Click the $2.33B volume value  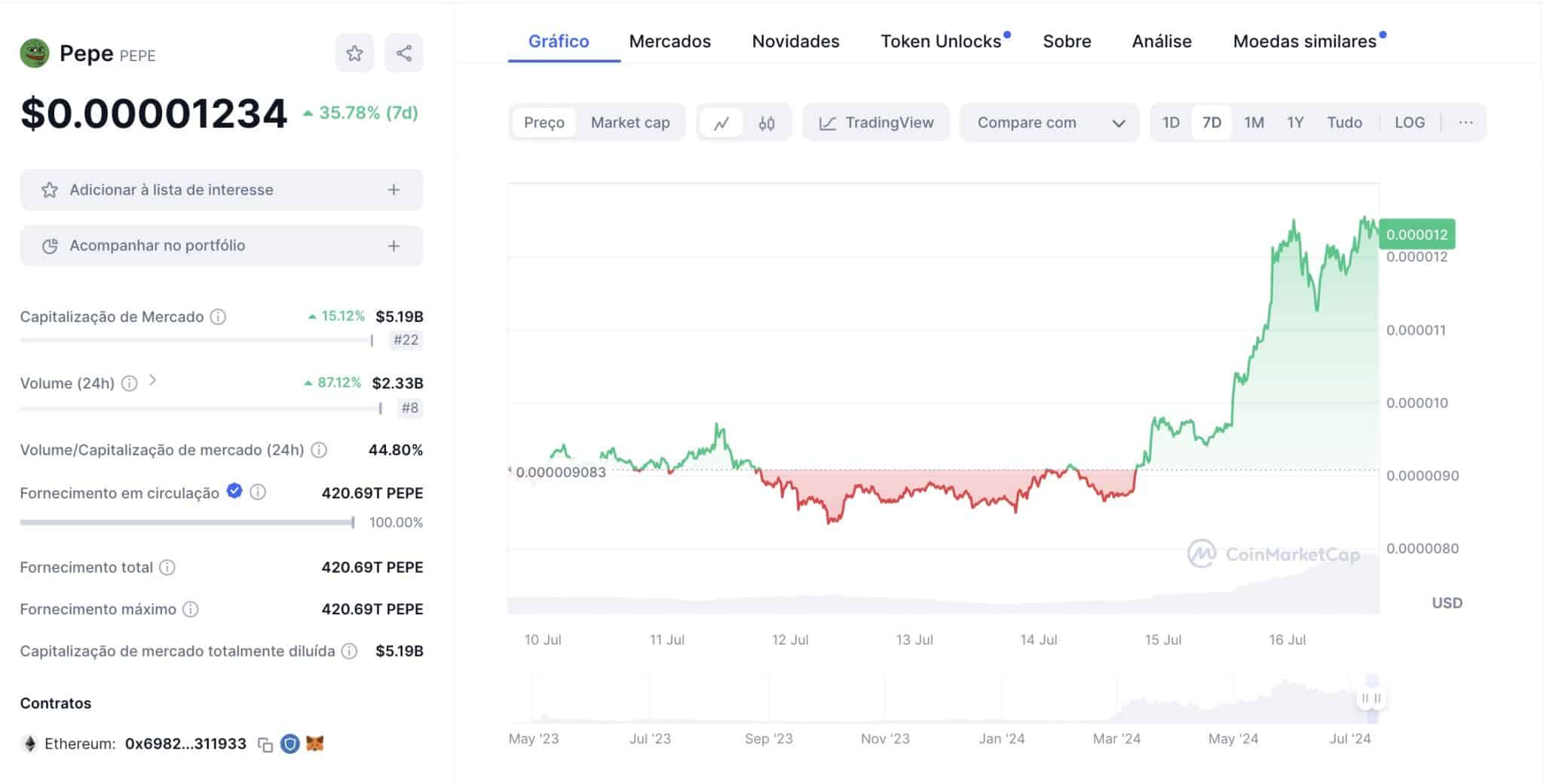point(397,383)
